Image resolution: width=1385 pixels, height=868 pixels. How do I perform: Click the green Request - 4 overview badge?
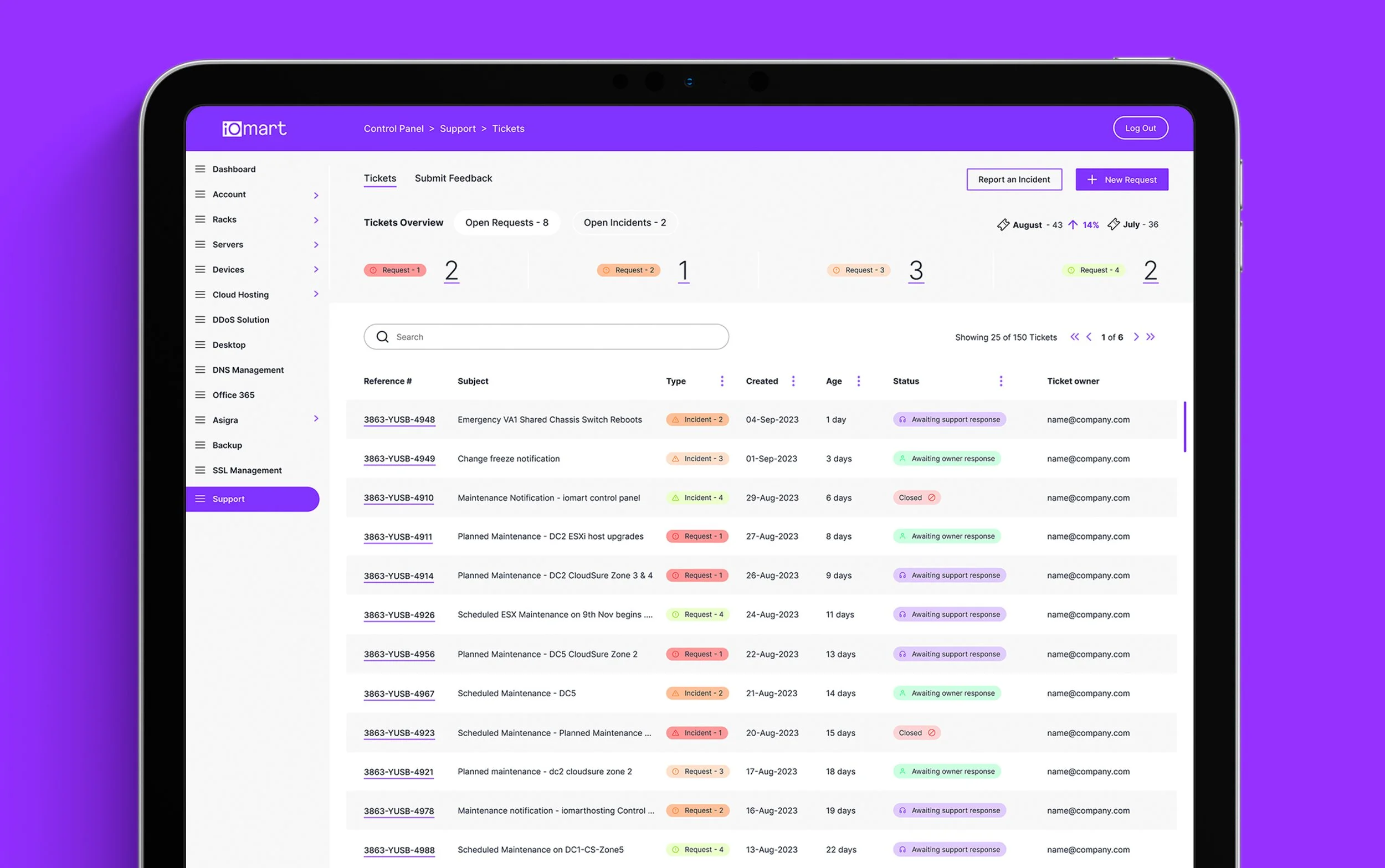[x=1094, y=270]
